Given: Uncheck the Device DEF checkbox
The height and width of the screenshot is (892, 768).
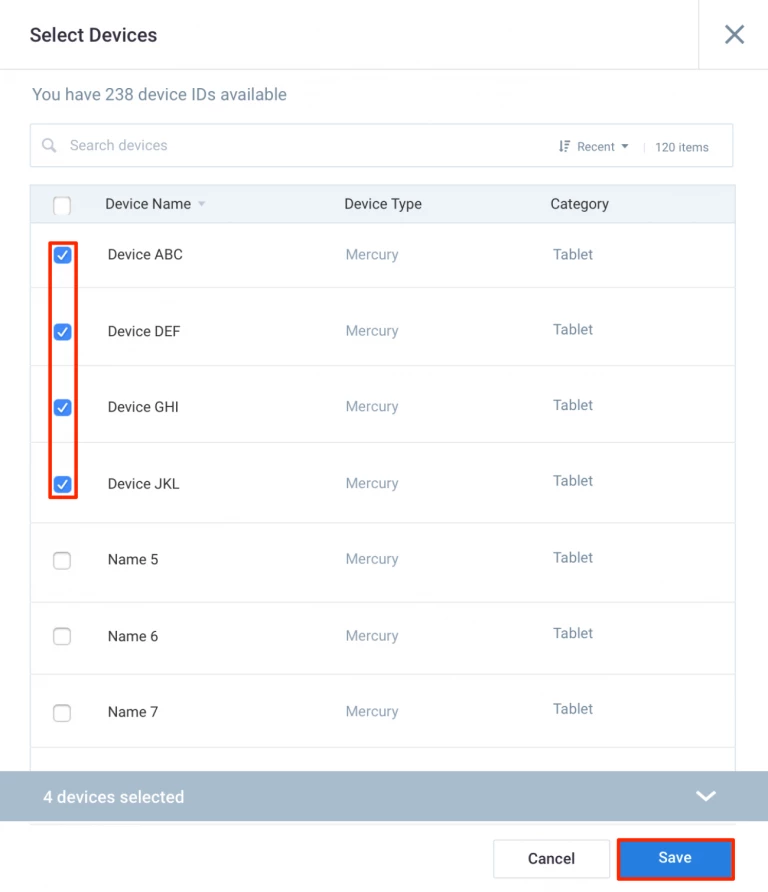Looking at the screenshot, I should (x=63, y=331).
